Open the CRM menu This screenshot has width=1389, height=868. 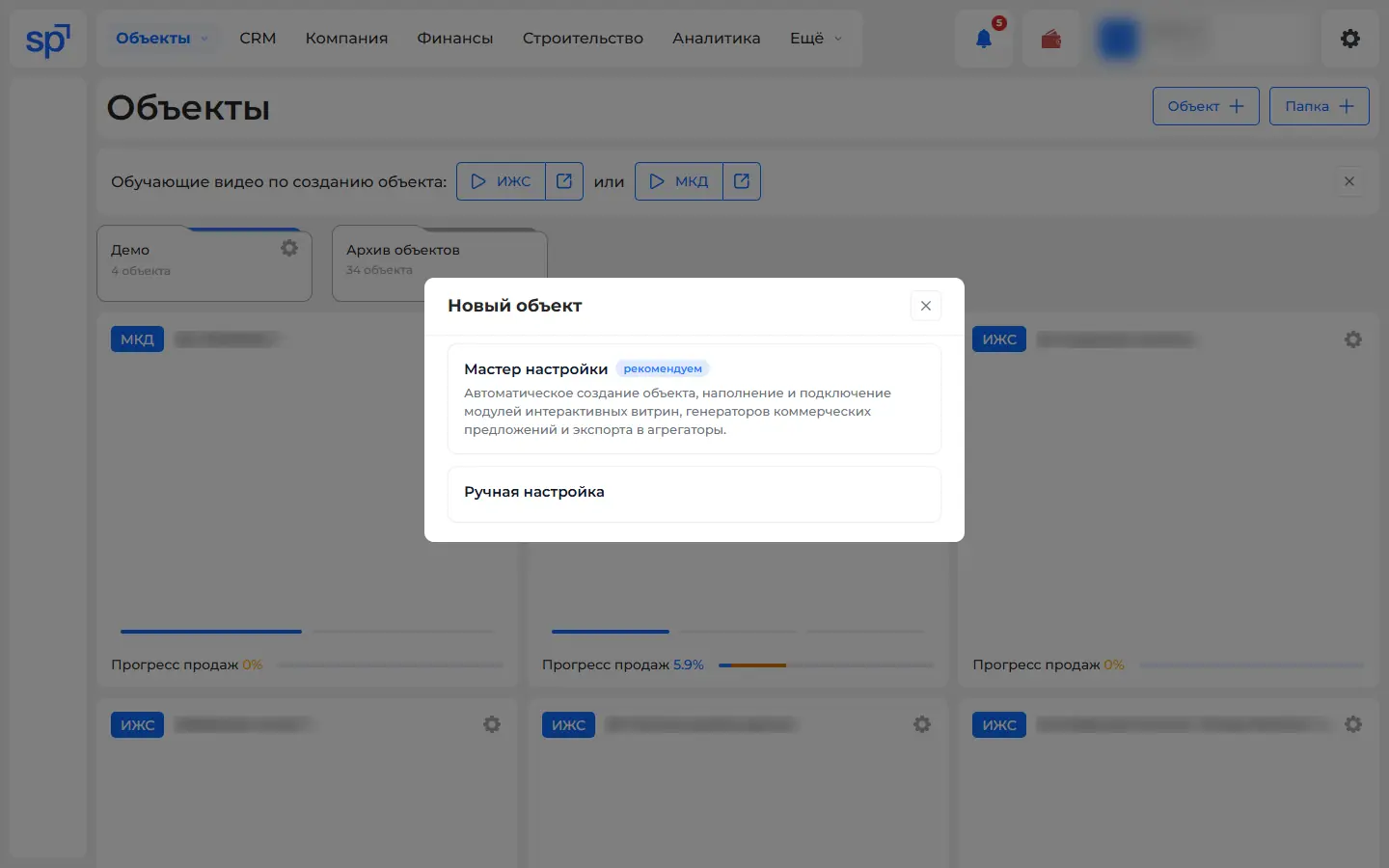[258, 39]
